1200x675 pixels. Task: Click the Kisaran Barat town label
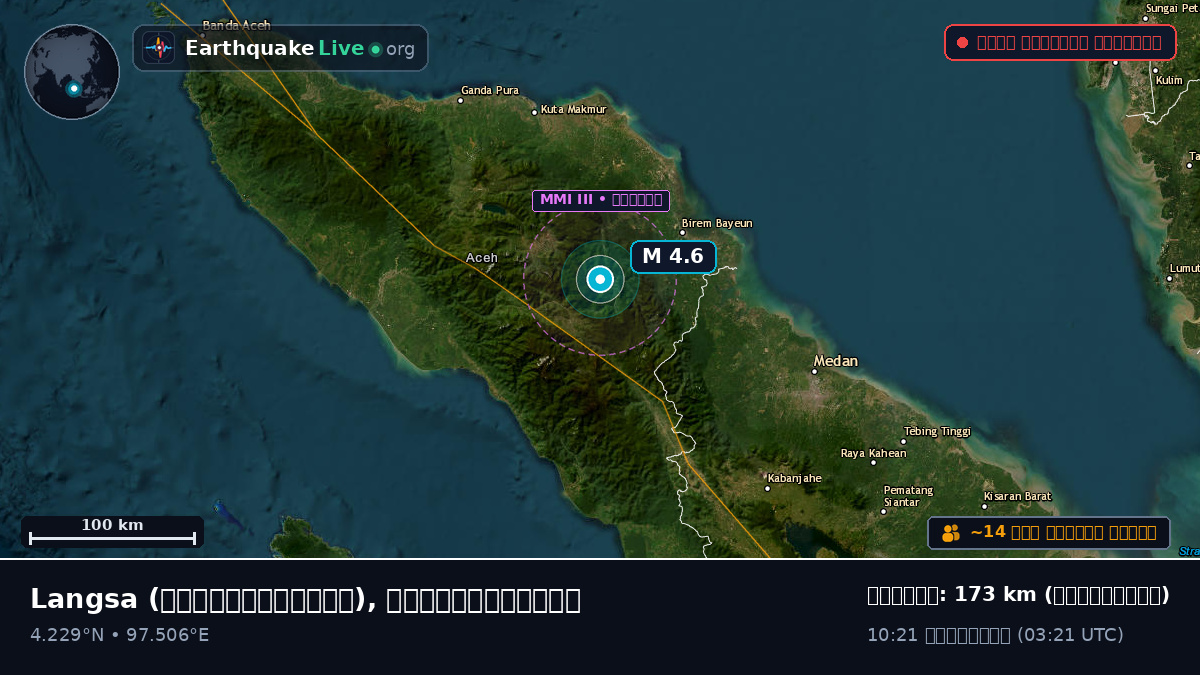pos(1017,496)
